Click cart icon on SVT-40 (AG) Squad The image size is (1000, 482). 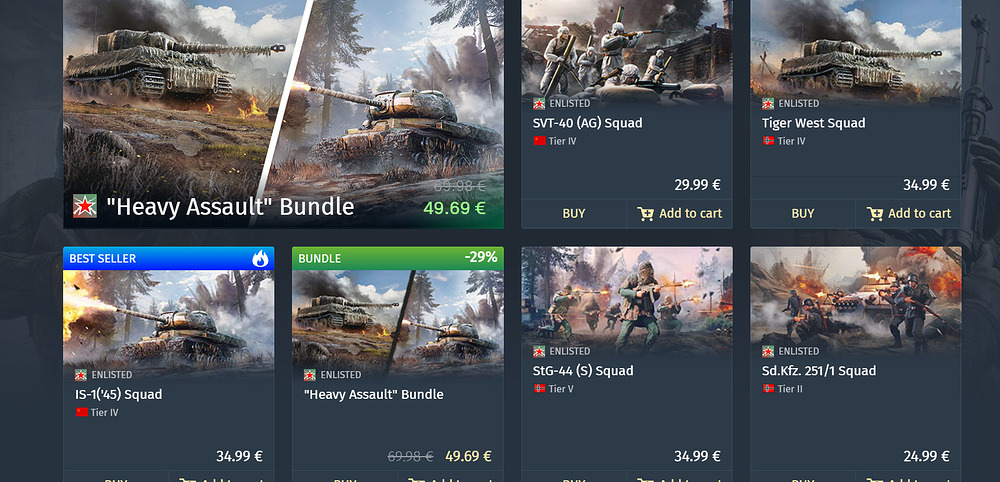pos(645,214)
